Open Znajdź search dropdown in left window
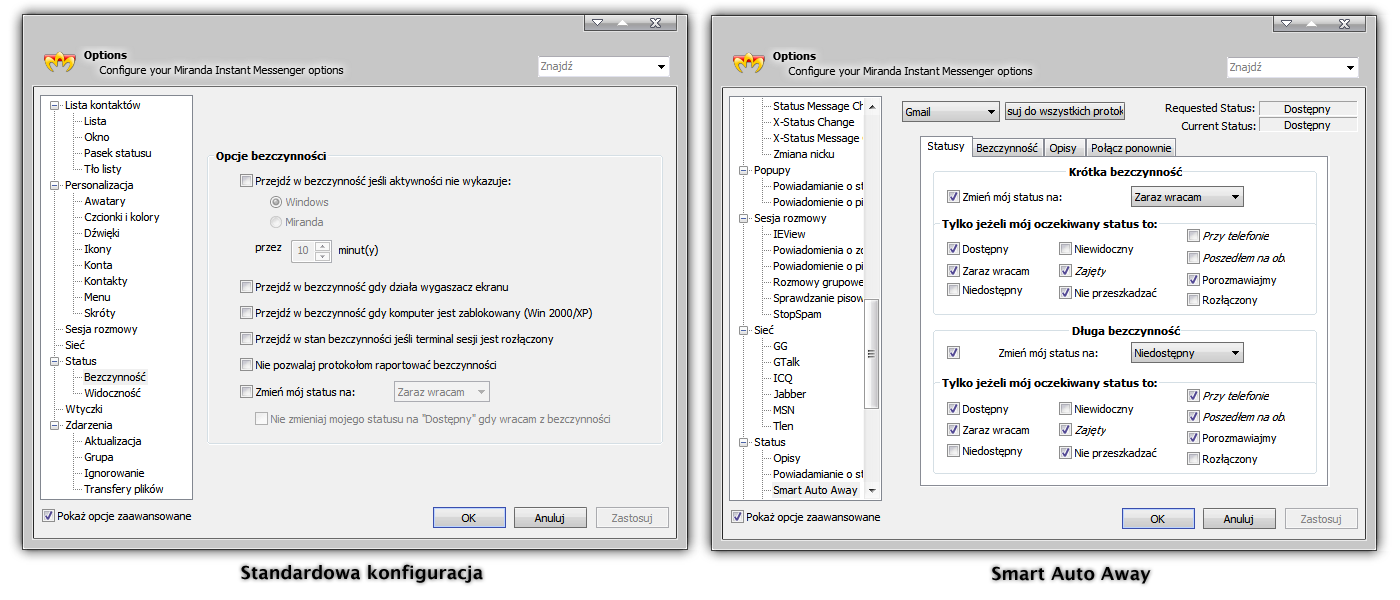 [661, 68]
